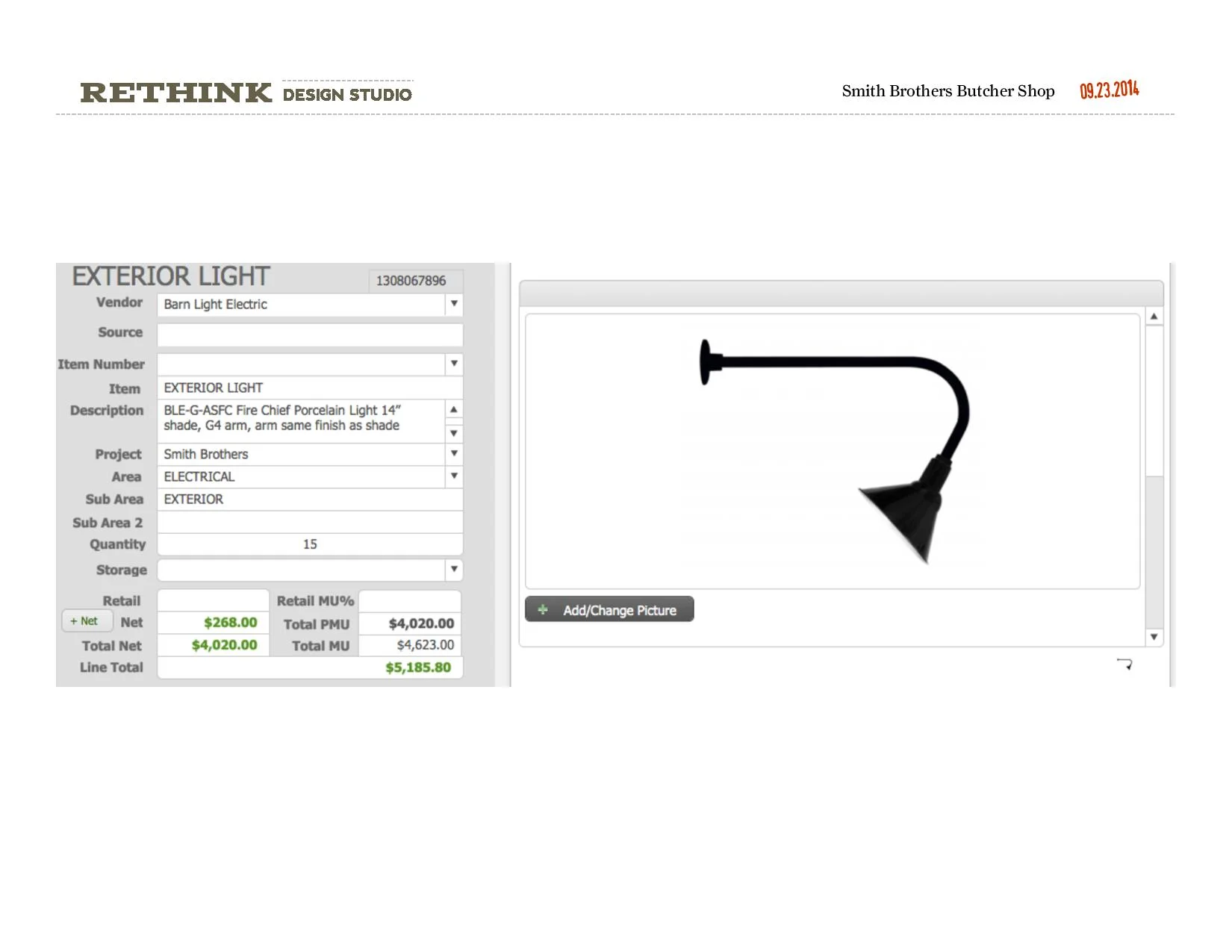Click the Line Total label
1232x952 pixels.
coord(111,668)
